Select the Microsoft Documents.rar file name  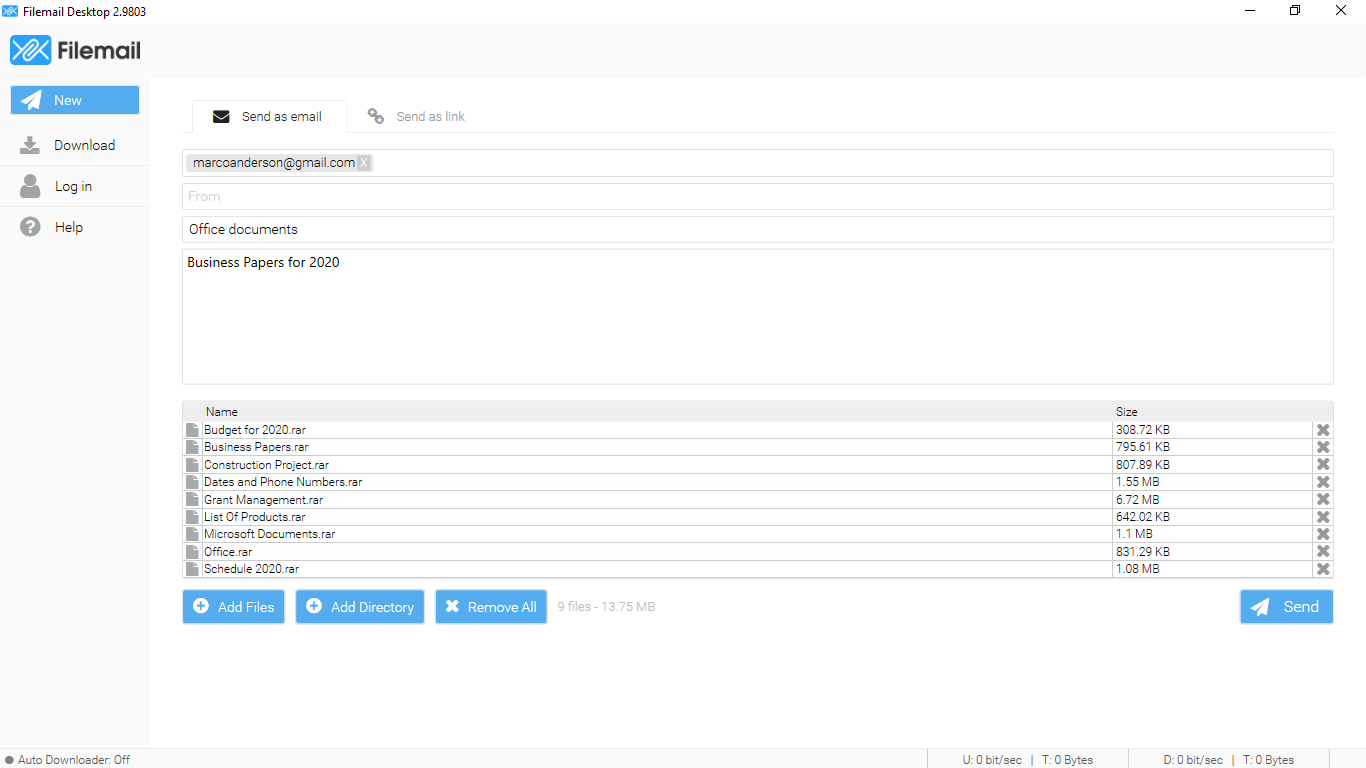pyautogui.click(x=270, y=534)
